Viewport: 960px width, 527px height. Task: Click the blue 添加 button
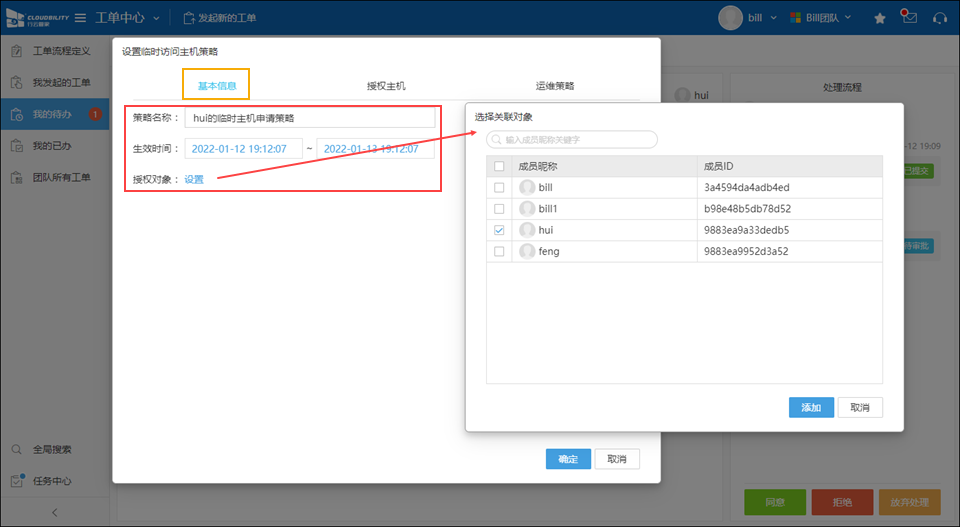pos(811,407)
